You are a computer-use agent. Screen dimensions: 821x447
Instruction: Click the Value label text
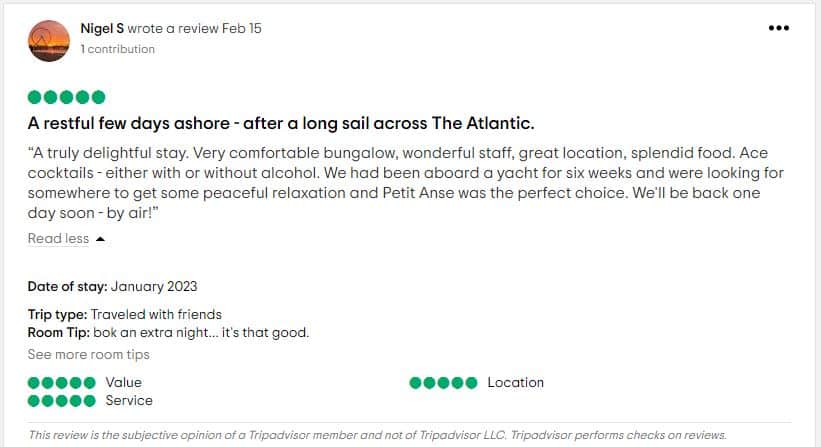coord(124,383)
